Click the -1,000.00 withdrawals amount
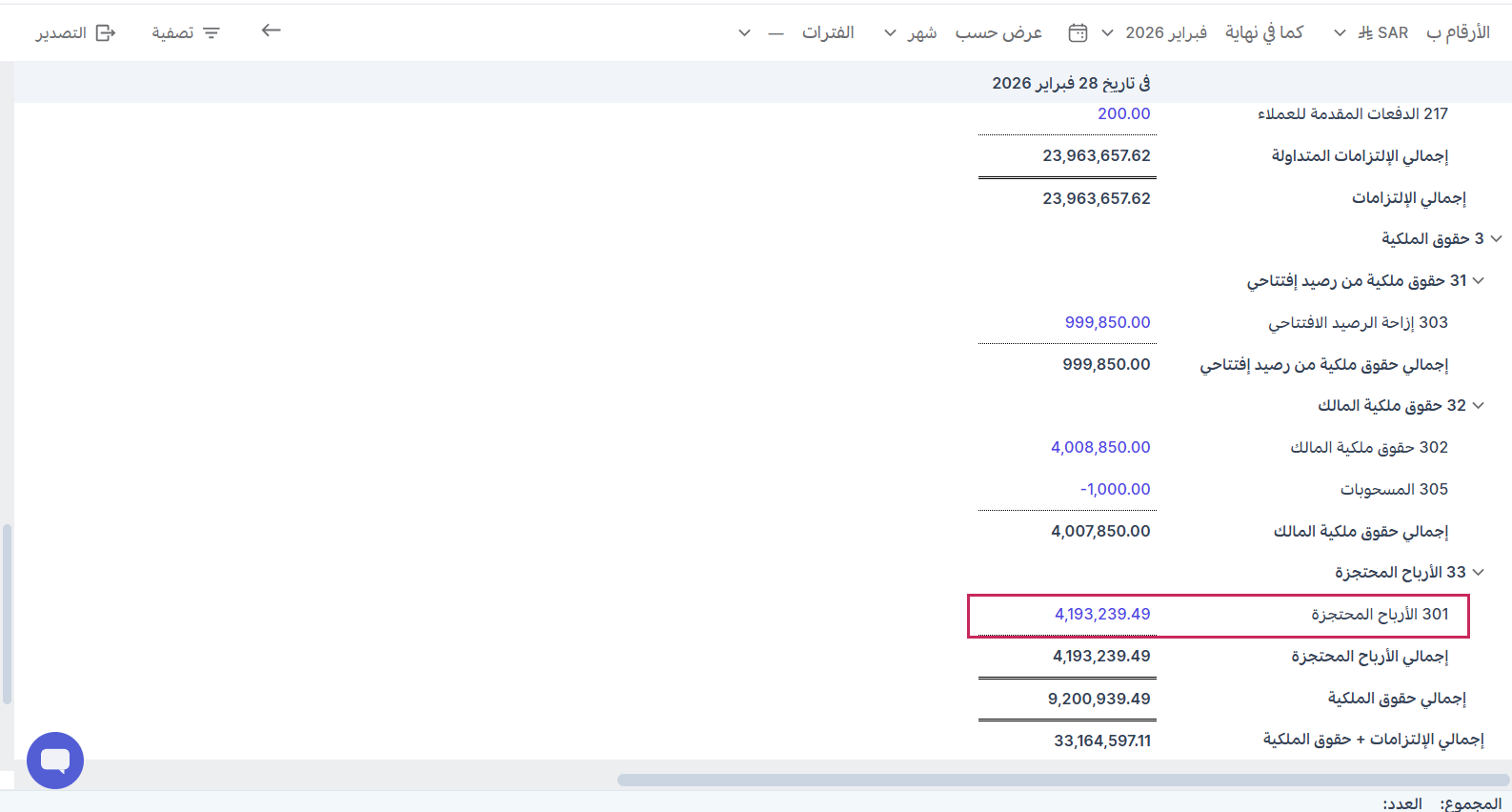 point(1115,490)
